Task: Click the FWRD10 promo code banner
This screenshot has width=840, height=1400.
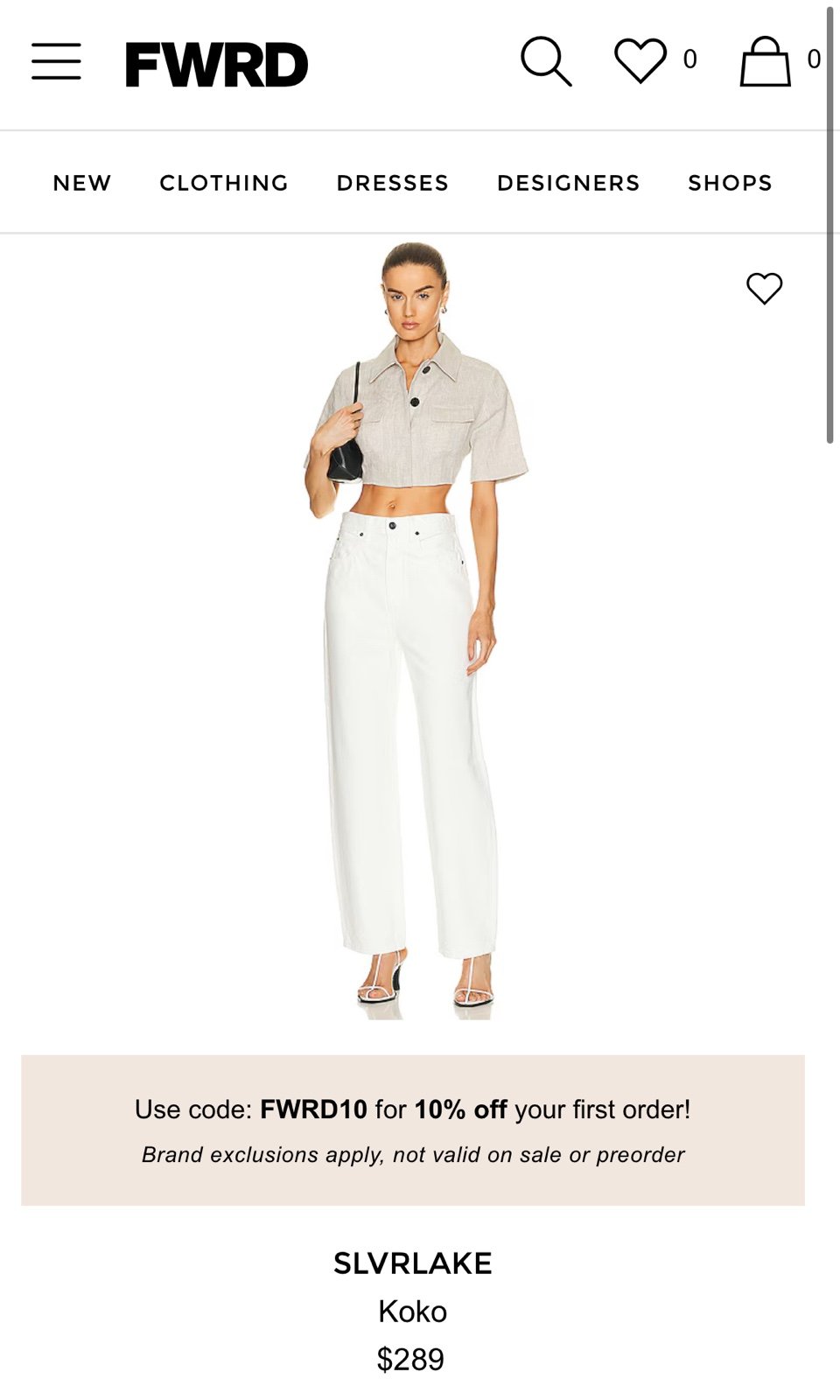Action: [x=413, y=1130]
